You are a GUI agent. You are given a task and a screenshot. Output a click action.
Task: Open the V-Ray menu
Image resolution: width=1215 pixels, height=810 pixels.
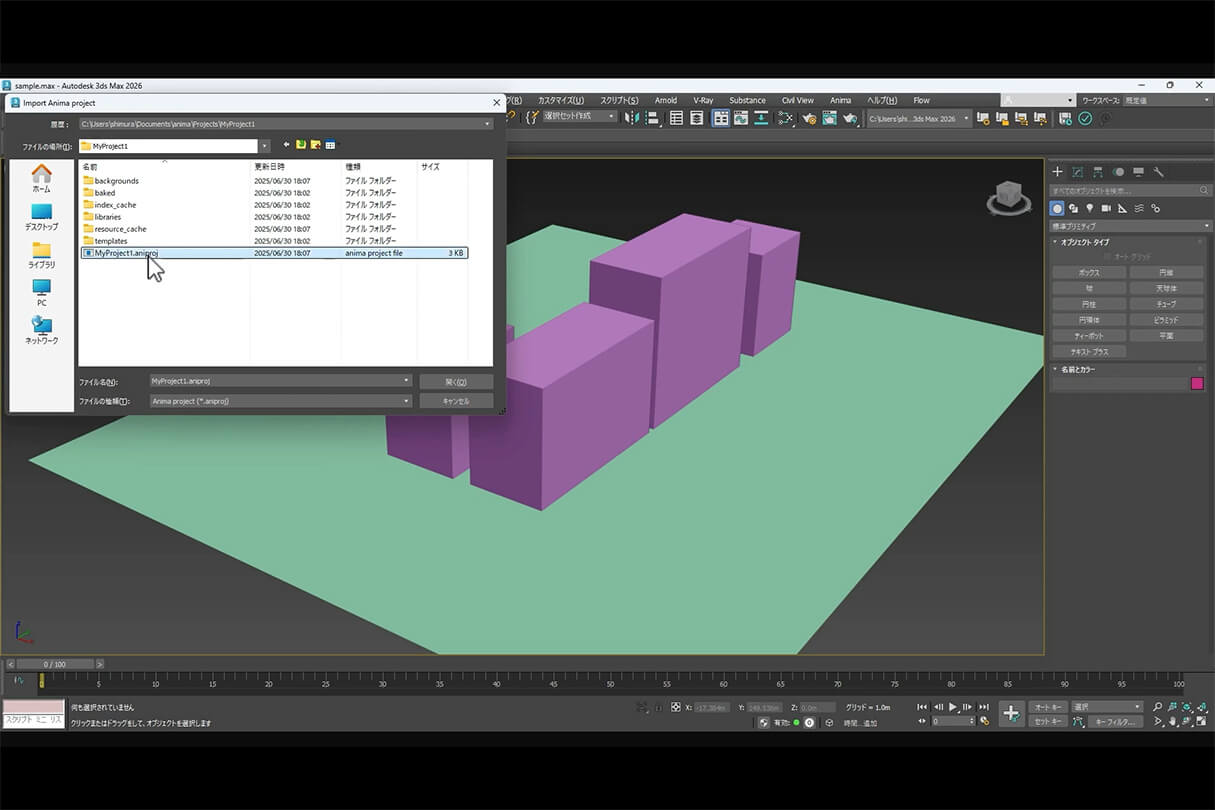point(703,100)
